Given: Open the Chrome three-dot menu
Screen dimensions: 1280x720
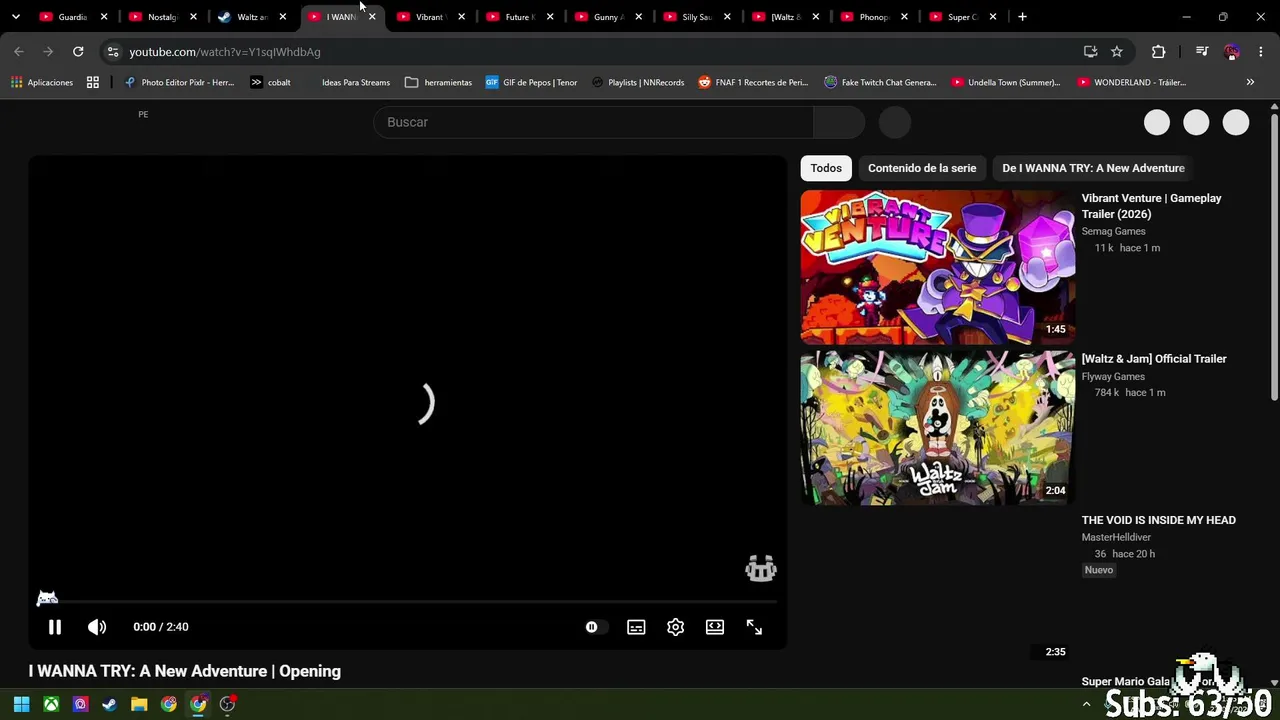Looking at the screenshot, I should coord(1260,52).
